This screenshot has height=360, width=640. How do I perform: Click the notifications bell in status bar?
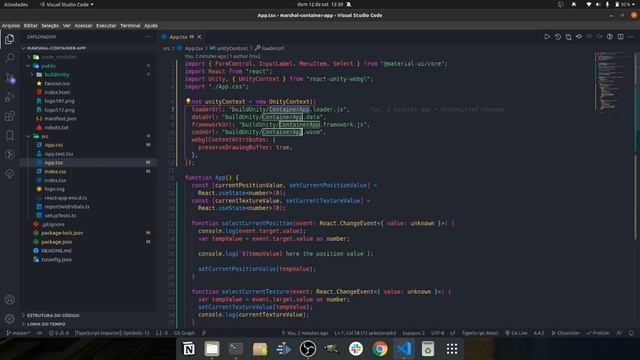pyautogui.click(x=631, y=333)
